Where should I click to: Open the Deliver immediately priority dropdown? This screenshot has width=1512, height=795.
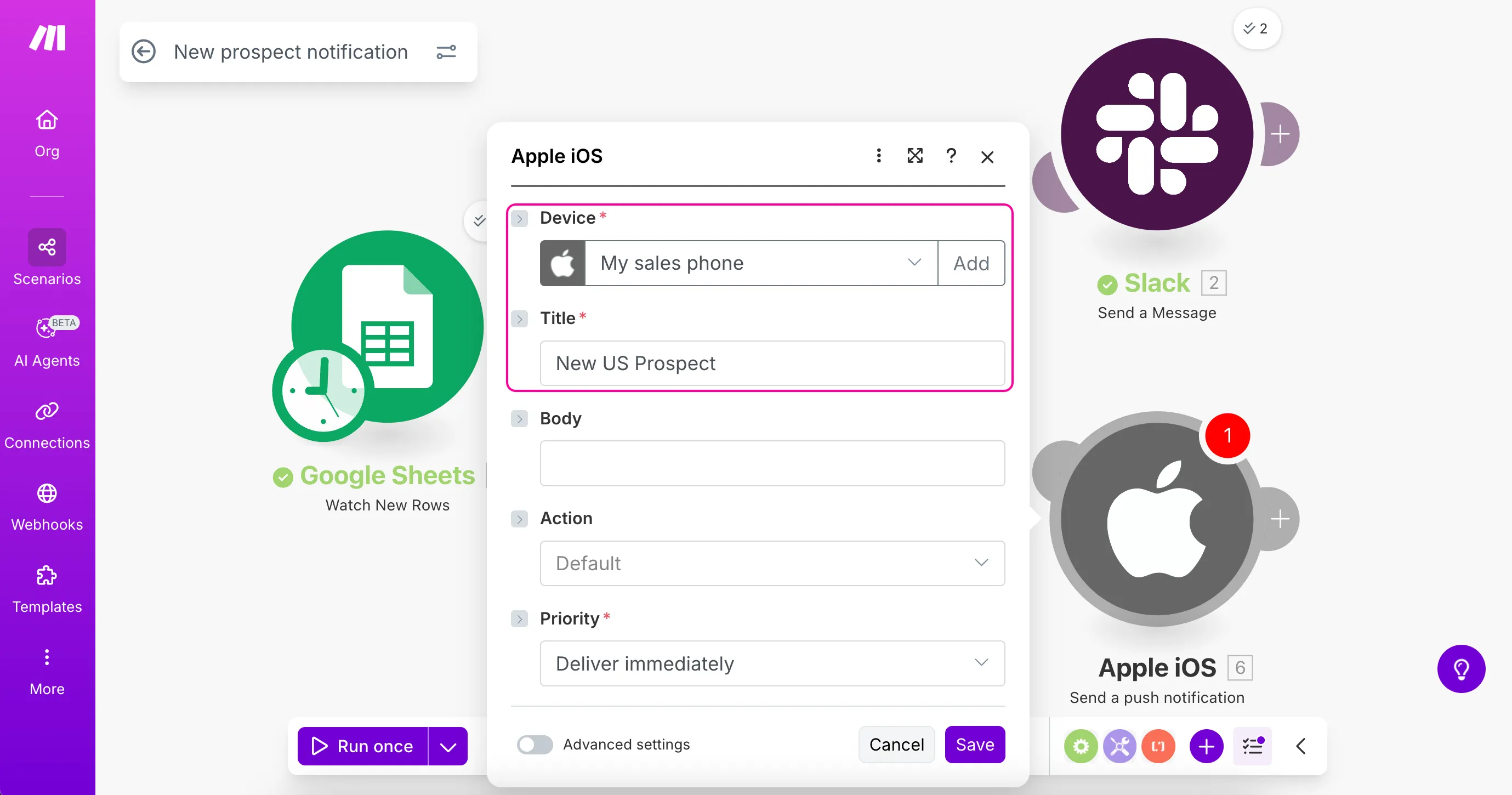772,663
